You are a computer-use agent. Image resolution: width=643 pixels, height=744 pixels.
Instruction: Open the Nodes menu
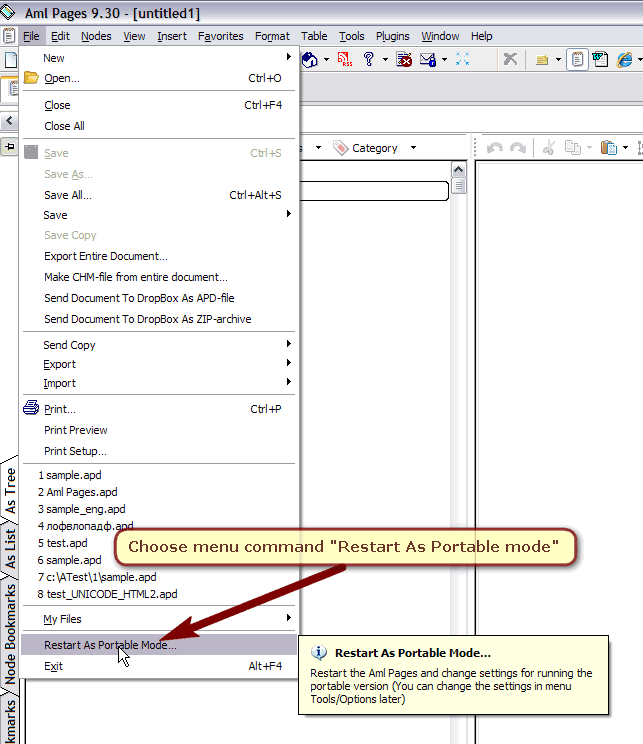(96, 36)
